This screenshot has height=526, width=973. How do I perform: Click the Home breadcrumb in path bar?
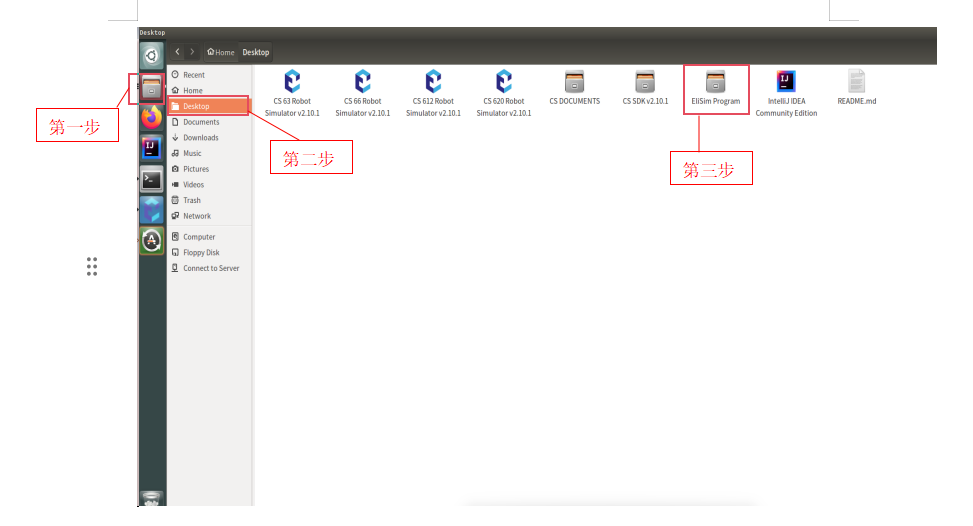pyautogui.click(x=220, y=52)
